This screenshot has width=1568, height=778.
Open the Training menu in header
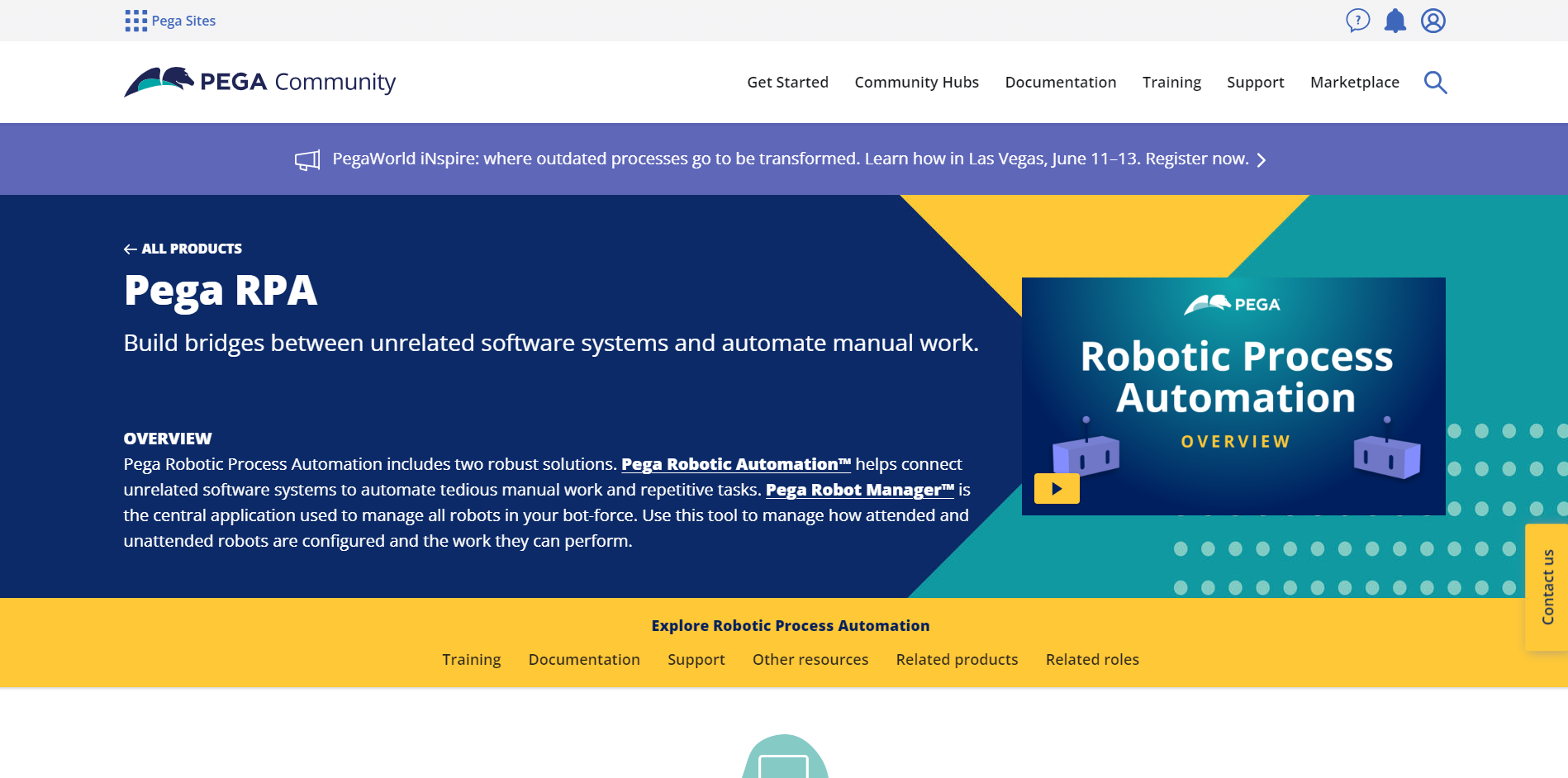pos(1171,83)
